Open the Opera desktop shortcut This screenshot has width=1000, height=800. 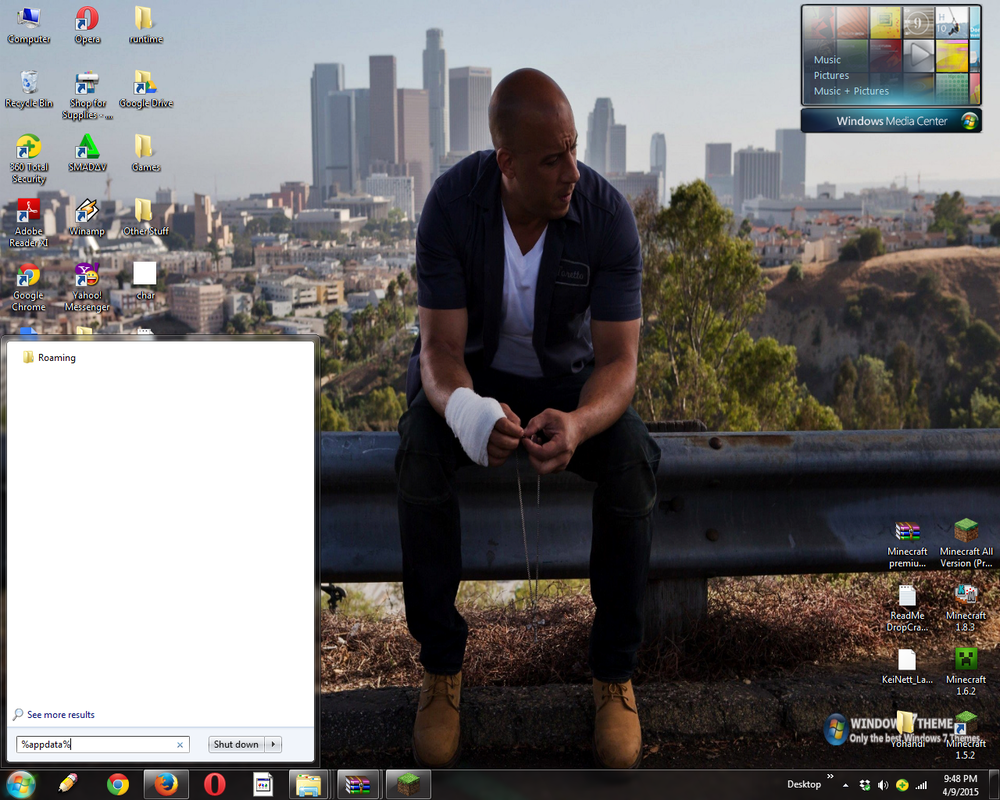pos(87,26)
